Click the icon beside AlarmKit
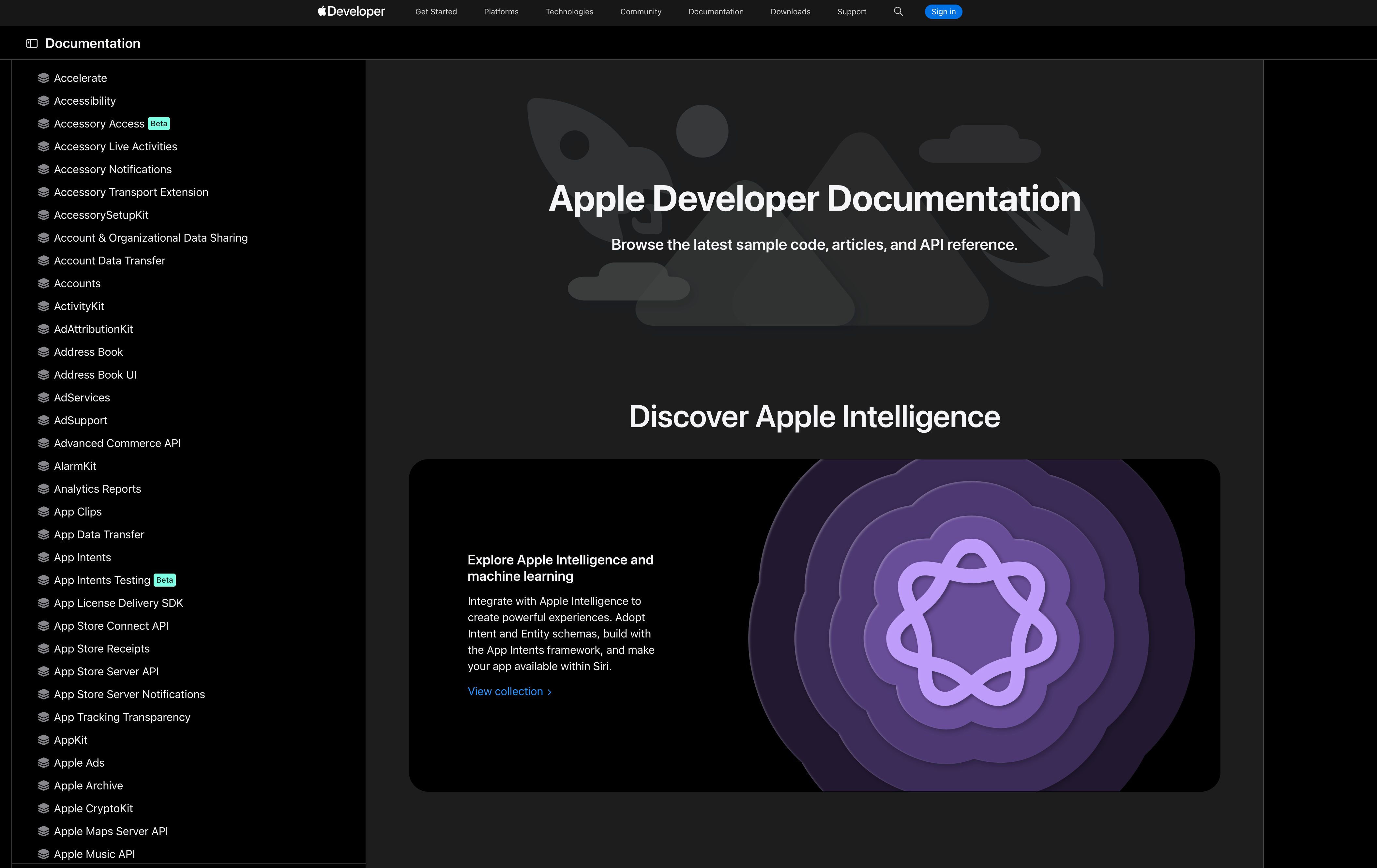 click(x=43, y=467)
